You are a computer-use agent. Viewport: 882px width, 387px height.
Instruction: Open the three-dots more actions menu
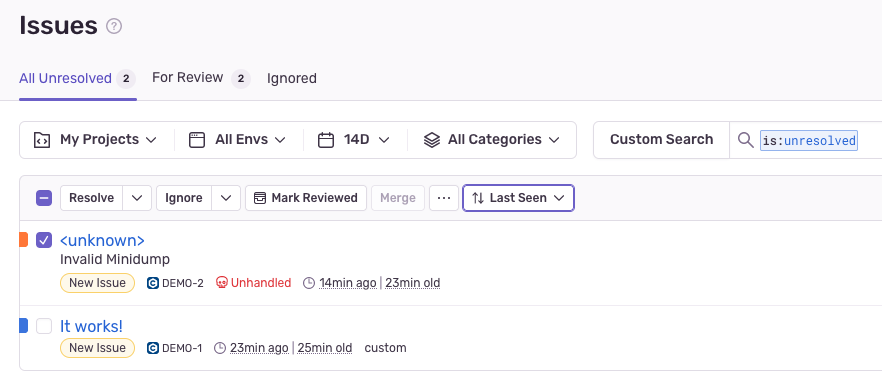(x=444, y=198)
